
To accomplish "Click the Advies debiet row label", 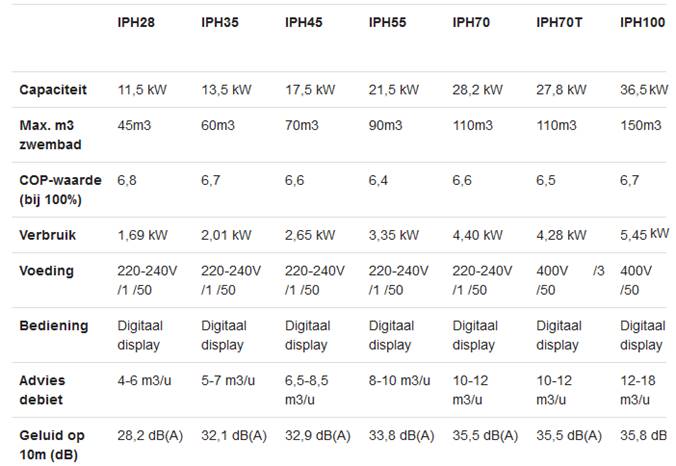I will tap(42, 390).
